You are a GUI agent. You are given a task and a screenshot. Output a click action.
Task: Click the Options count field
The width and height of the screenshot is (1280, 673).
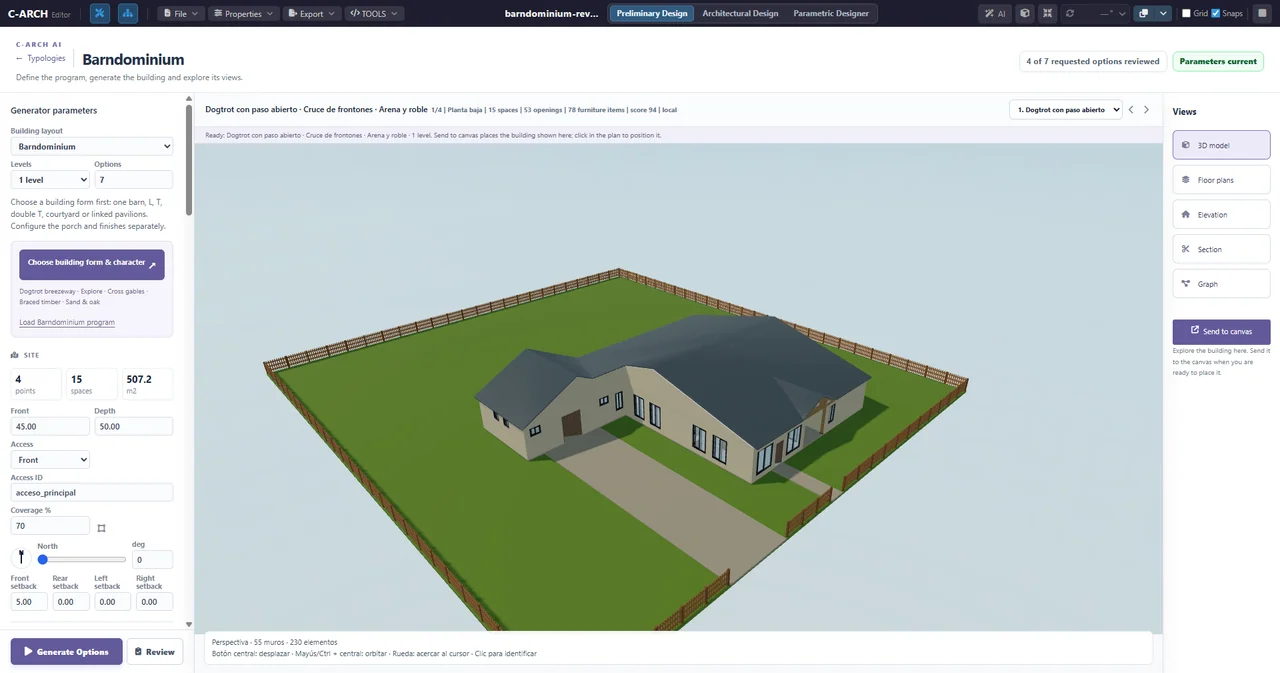click(134, 180)
